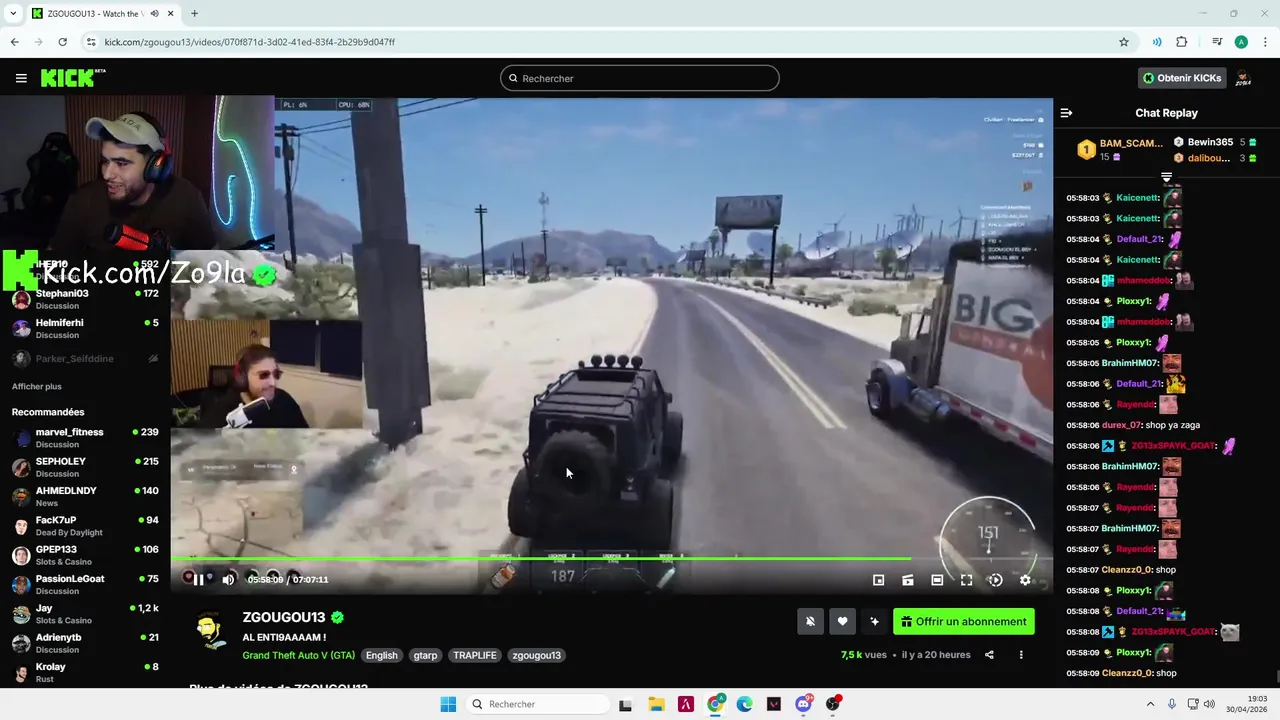Share the video via share icon
This screenshot has width=1280, height=720.
pos(989,655)
